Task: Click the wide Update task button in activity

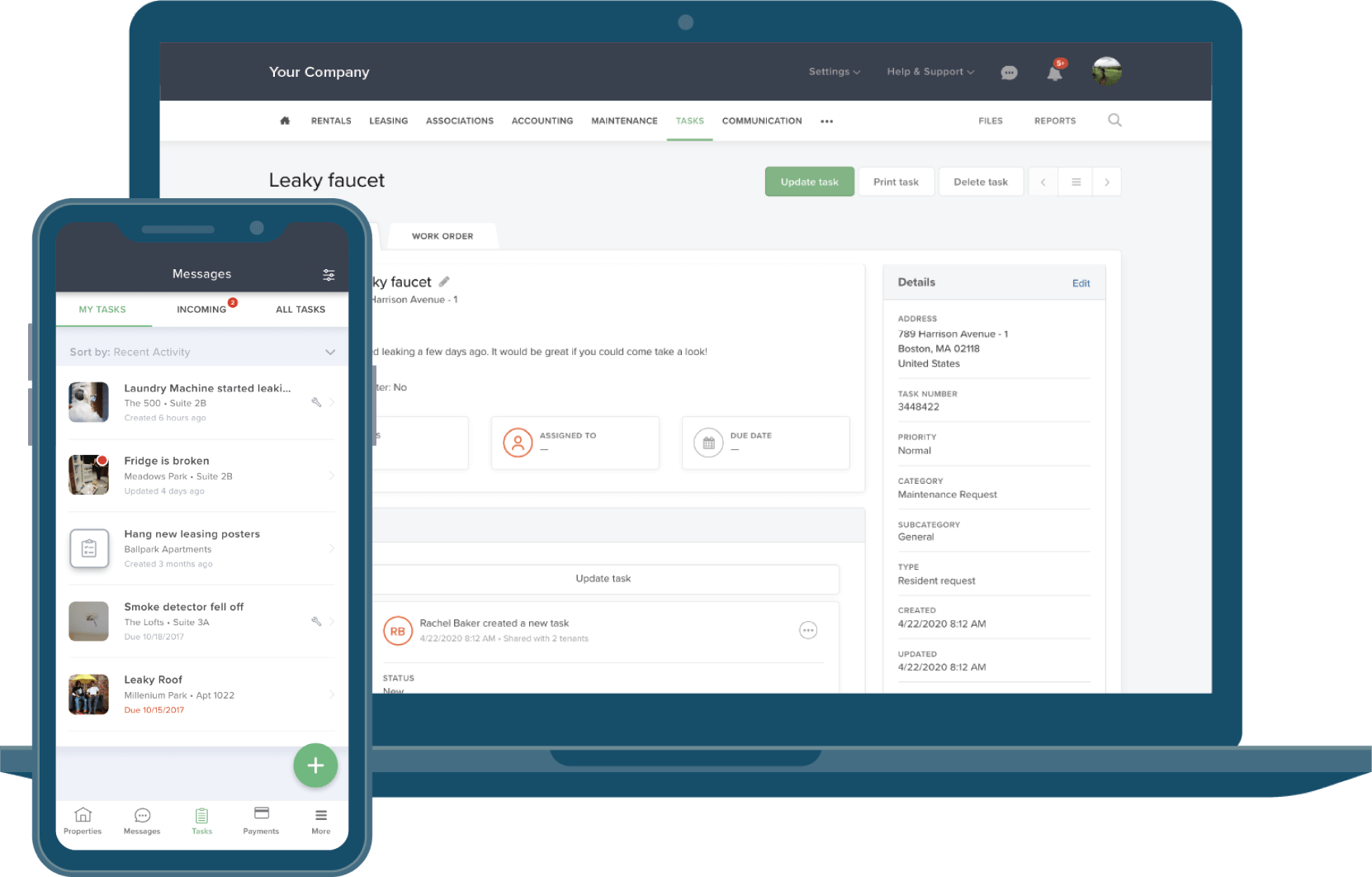Action: pos(603,579)
